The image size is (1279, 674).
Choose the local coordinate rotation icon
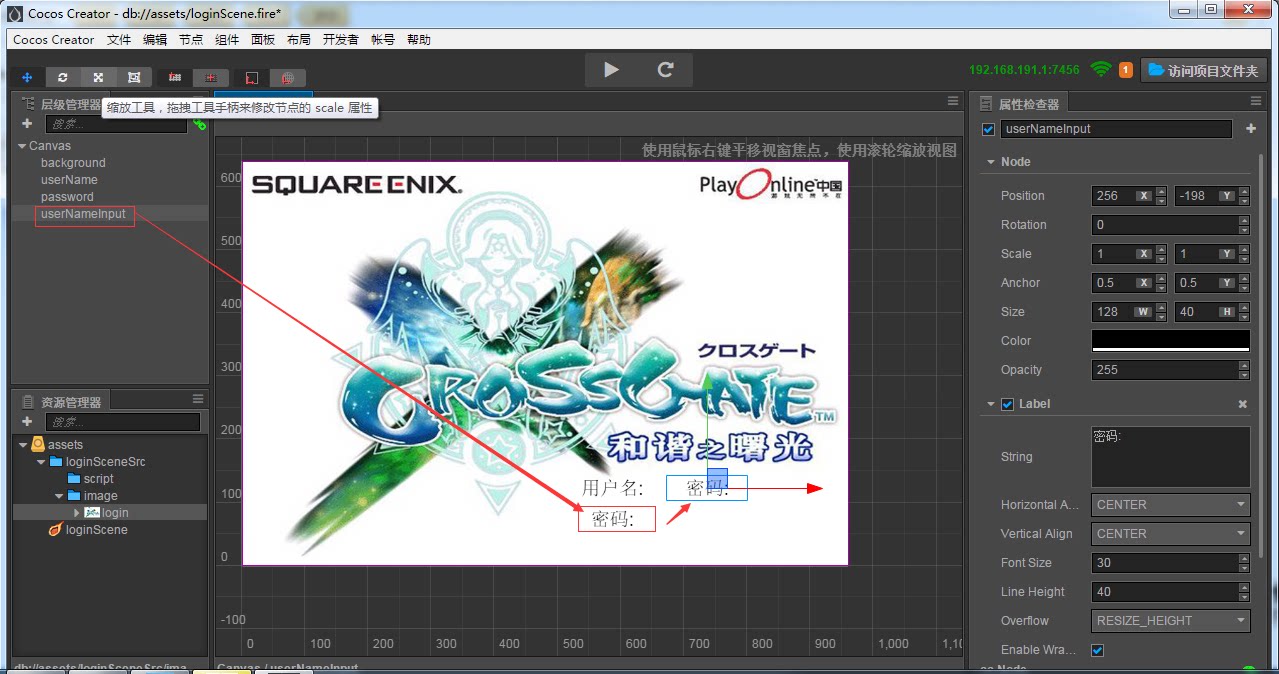252,77
